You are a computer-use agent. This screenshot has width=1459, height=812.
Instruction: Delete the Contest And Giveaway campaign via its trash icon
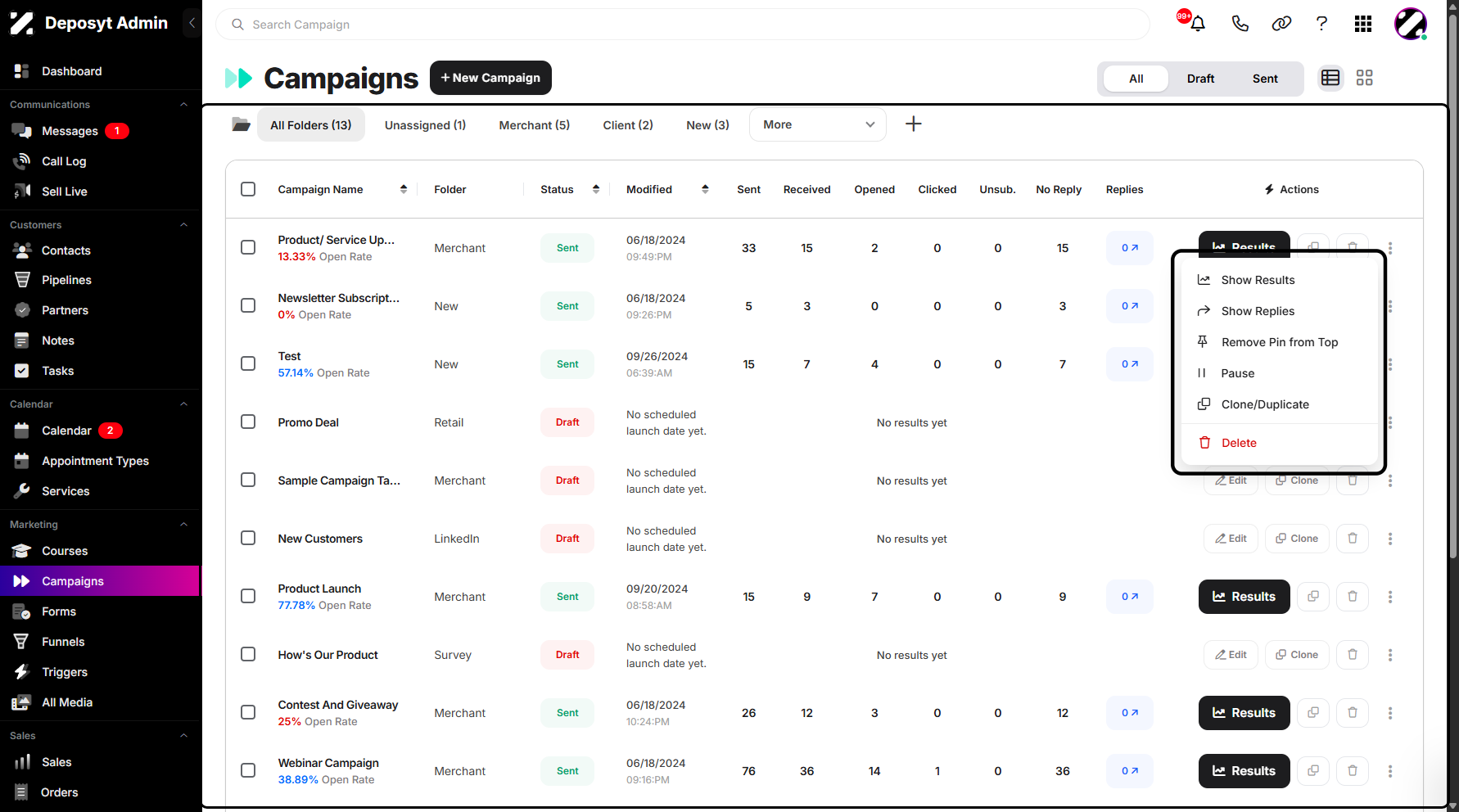[1353, 713]
